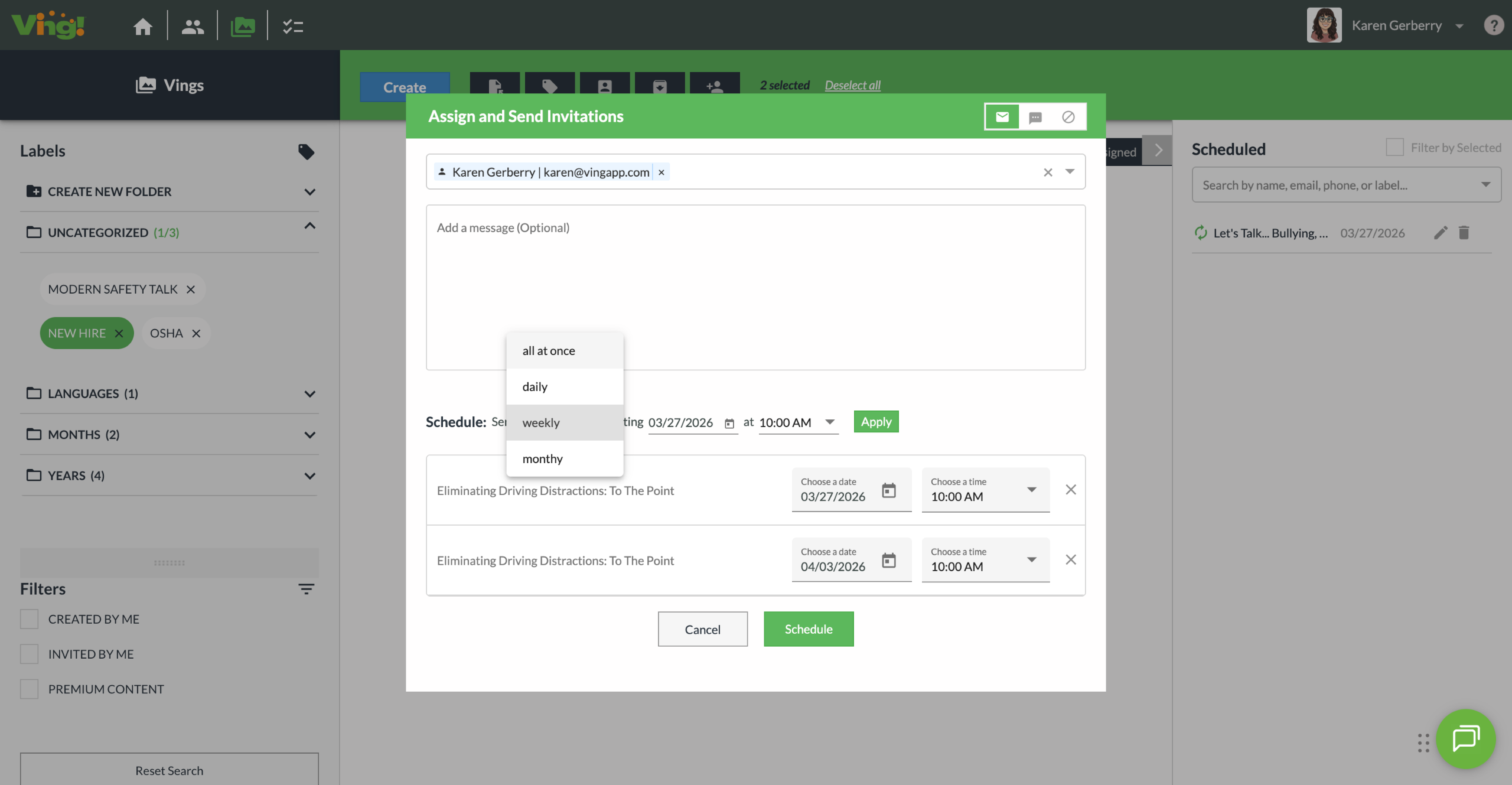Check the Created By Me filter
Screen dimensions: 1512x785
pos(29,619)
